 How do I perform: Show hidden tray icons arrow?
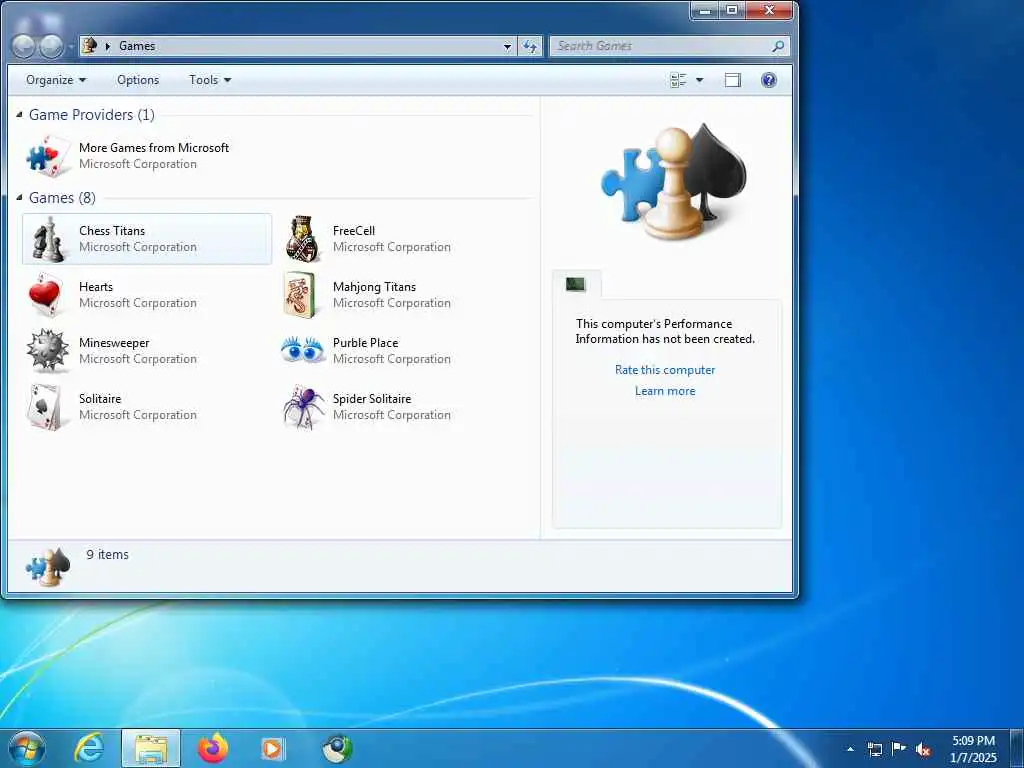(x=850, y=750)
